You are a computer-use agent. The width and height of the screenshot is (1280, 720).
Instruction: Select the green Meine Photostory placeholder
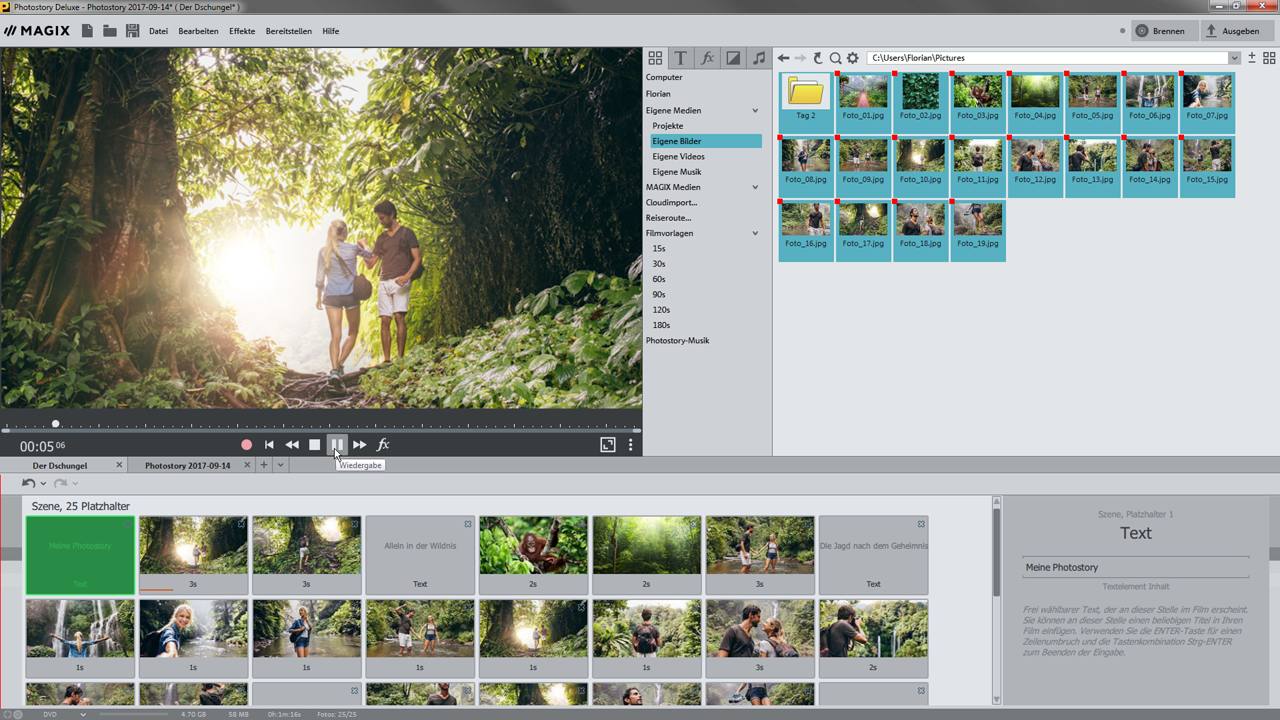coord(80,555)
